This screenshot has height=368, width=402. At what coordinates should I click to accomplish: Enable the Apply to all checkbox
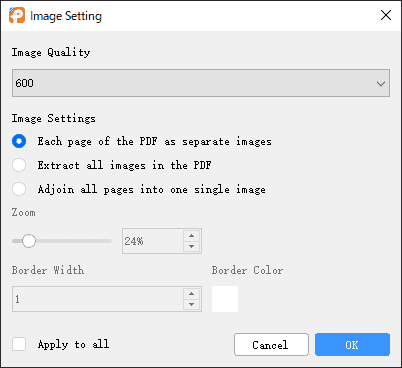pyautogui.click(x=19, y=344)
